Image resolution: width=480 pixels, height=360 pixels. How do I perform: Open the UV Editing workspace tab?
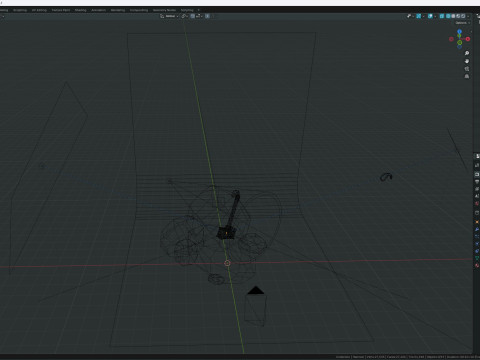pyautogui.click(x=39, y=10)
